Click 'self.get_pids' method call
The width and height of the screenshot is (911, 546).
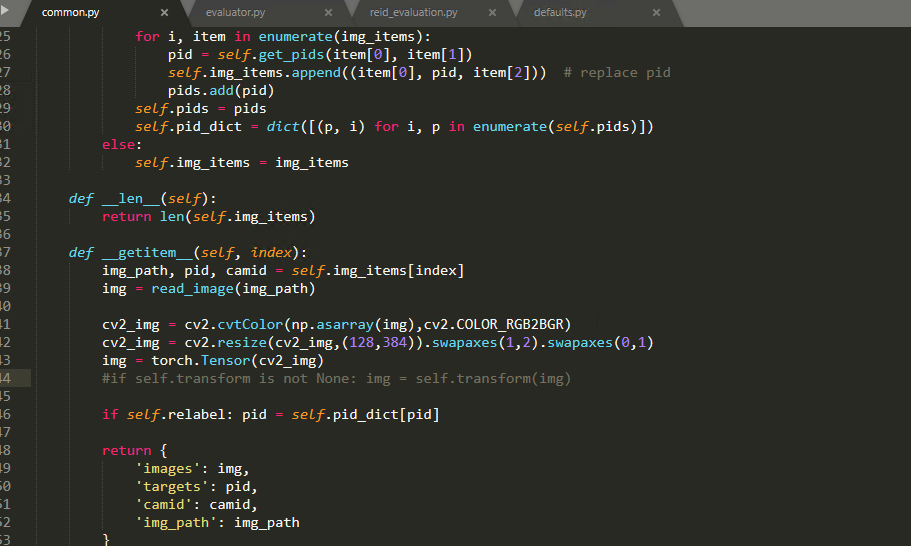pyautogui.click(x=271, y=55)
